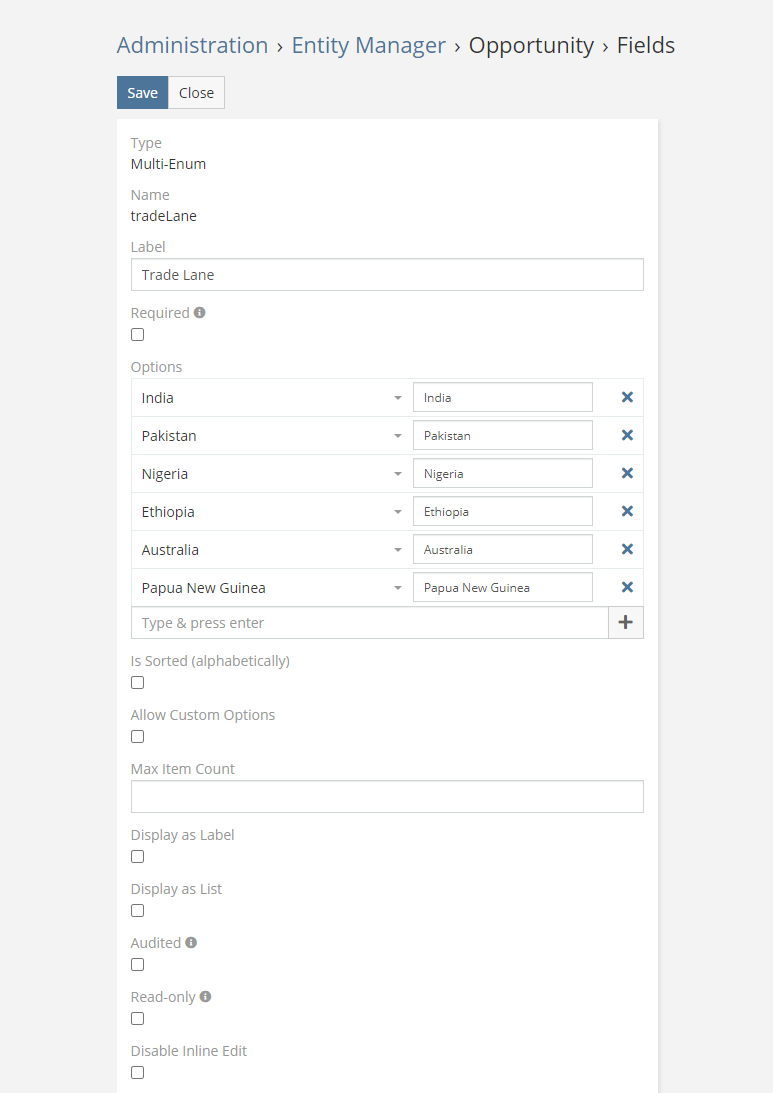Viewport: 773px width, 1093px height.
Task: Go to Administration breadcrumb
Action: (x=192, y=45)
